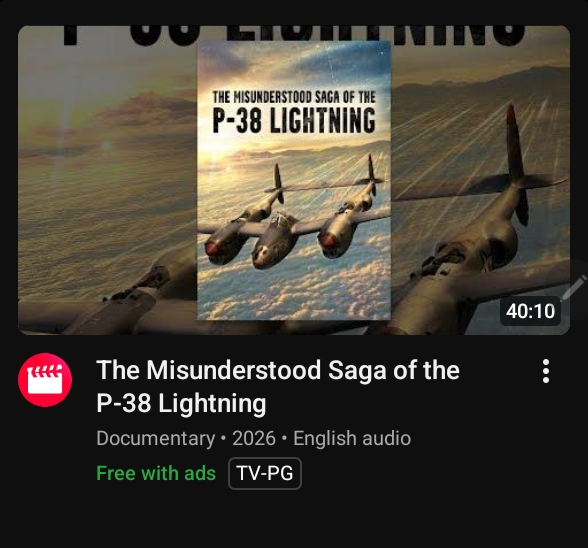
Task: Open the three-dot more options menu
Action: coord(546,371)
